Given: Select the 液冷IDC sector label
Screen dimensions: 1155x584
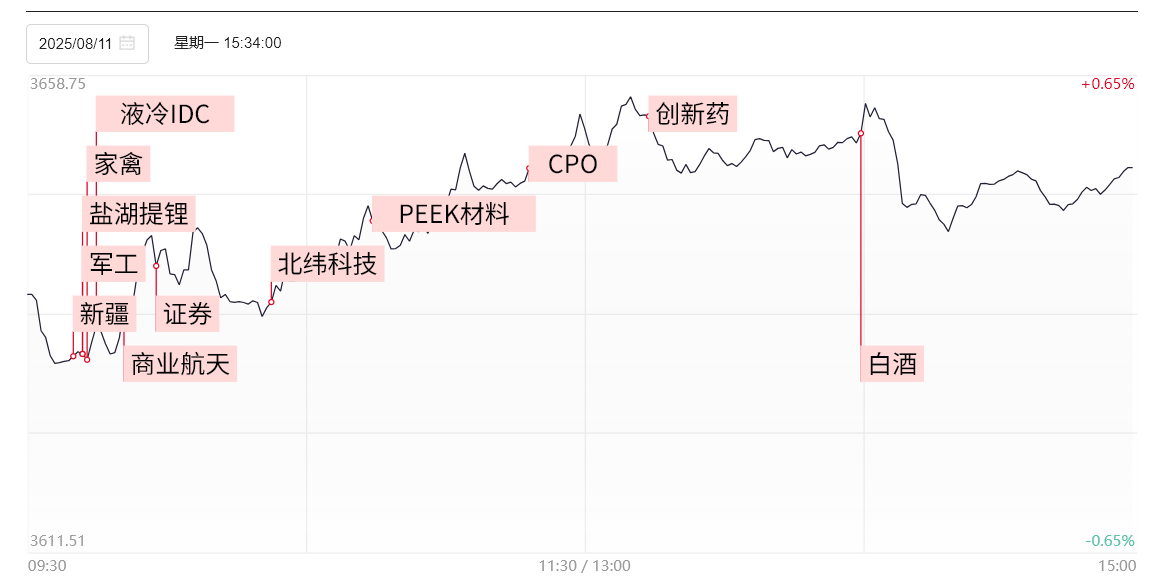Looking at the screenshot, I should point(165,114).
